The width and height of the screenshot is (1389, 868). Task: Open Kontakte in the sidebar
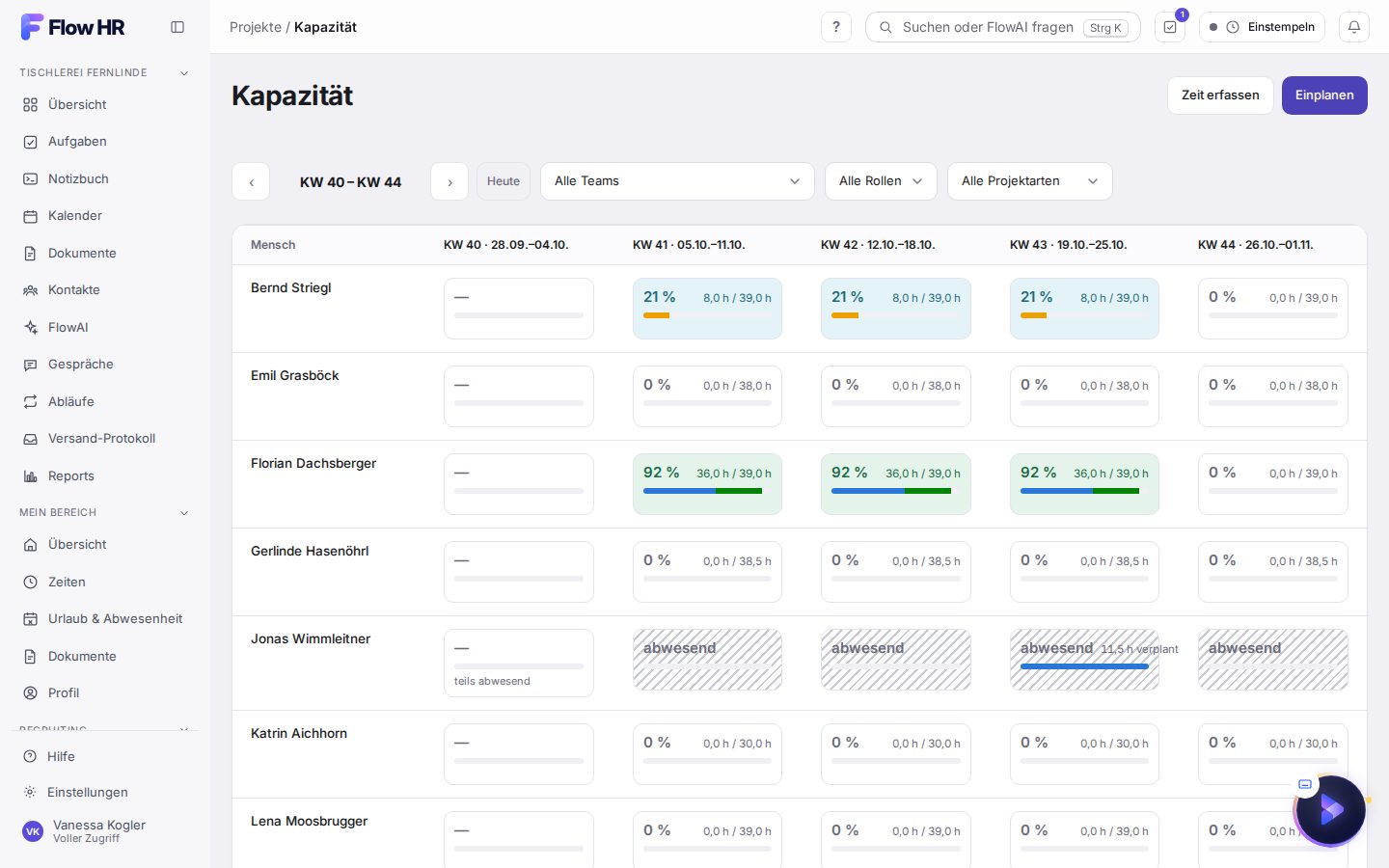pos(105,290)
